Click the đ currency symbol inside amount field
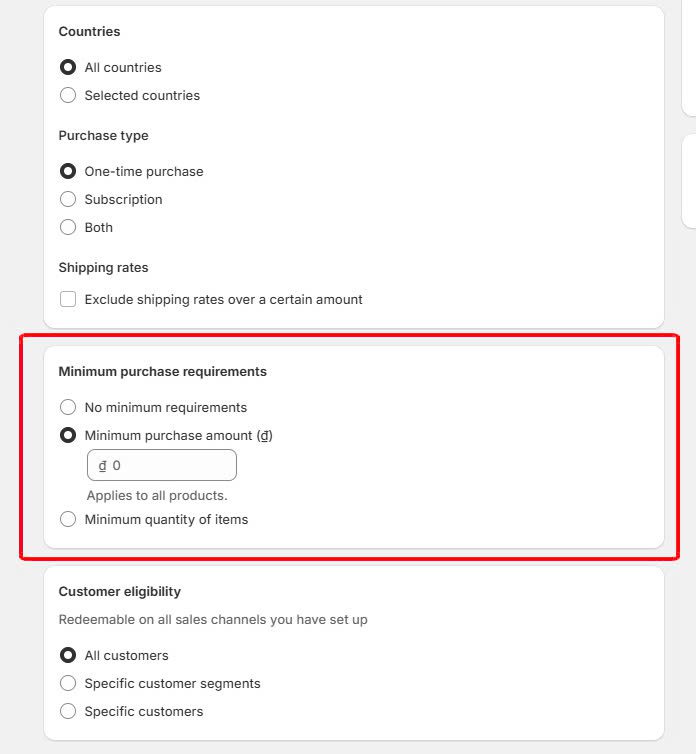Screen dimensions: 696x754 (x=102, y=466)
